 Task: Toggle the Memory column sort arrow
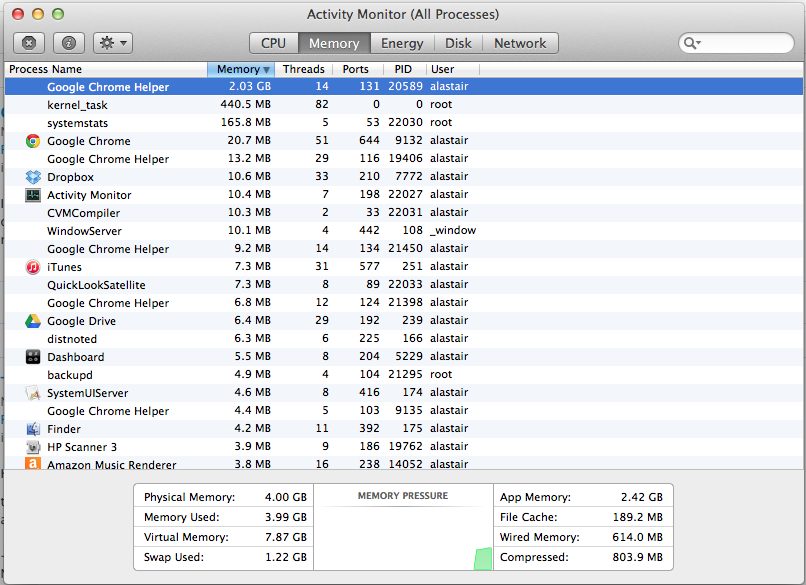[266, 69]
